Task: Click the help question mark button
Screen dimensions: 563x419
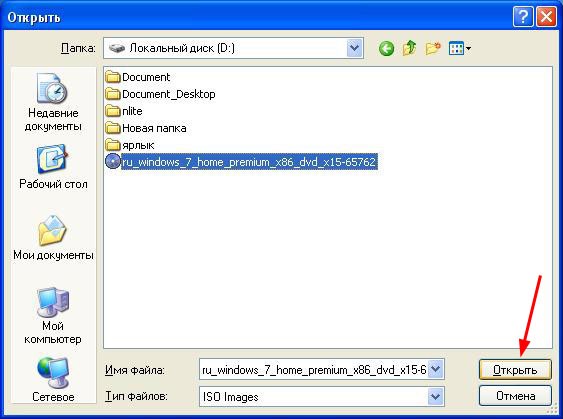Action: point(523,17)
